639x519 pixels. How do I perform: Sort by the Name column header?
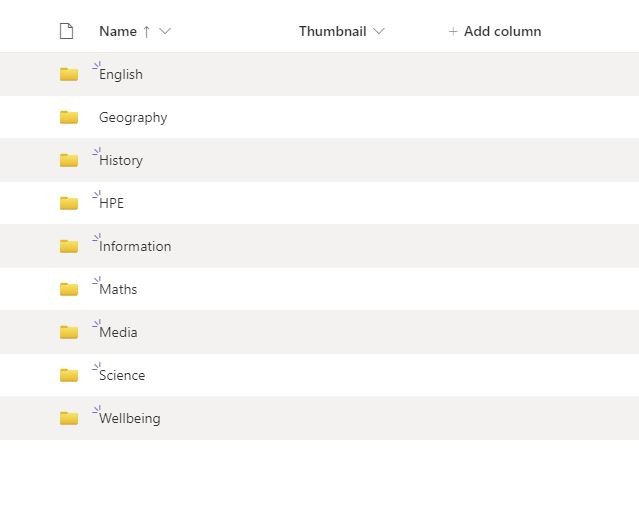click(118, 31)
